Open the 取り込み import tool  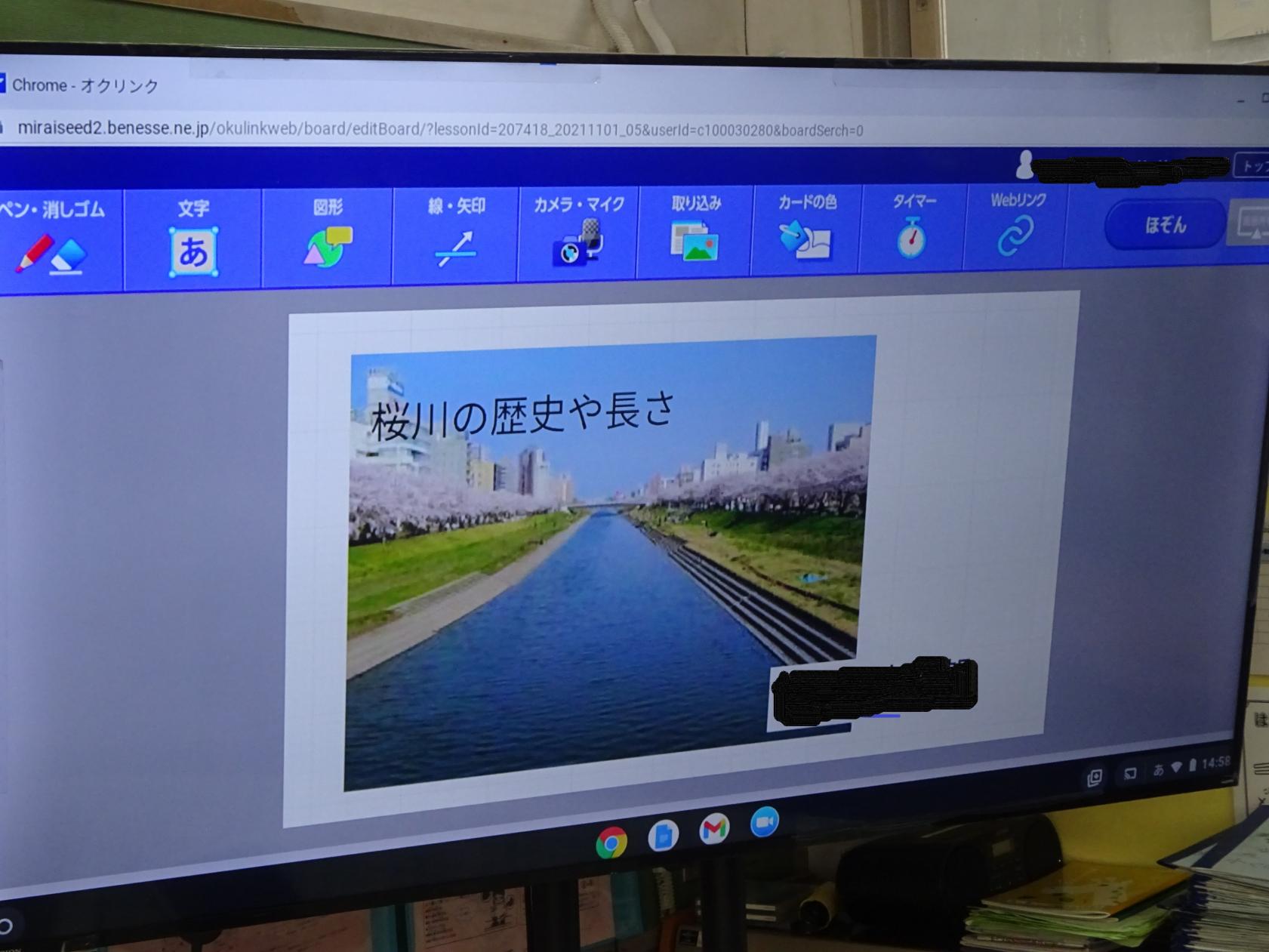click(x=695, y=230)
